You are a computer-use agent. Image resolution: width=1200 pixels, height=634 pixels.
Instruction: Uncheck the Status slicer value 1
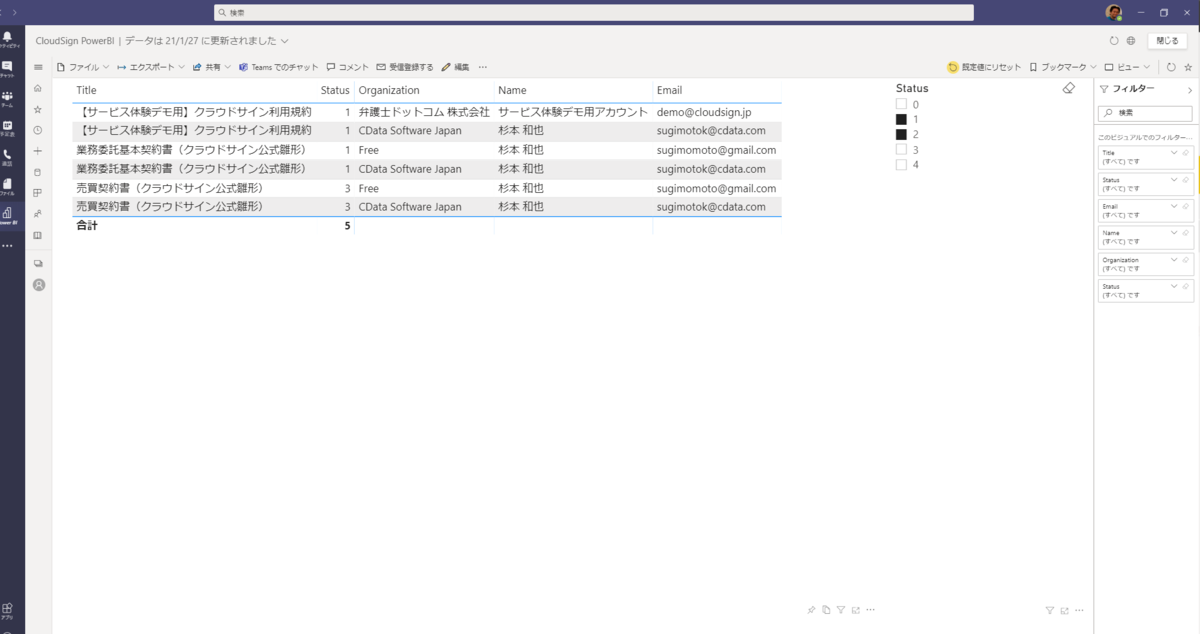[x=901, y=119]
